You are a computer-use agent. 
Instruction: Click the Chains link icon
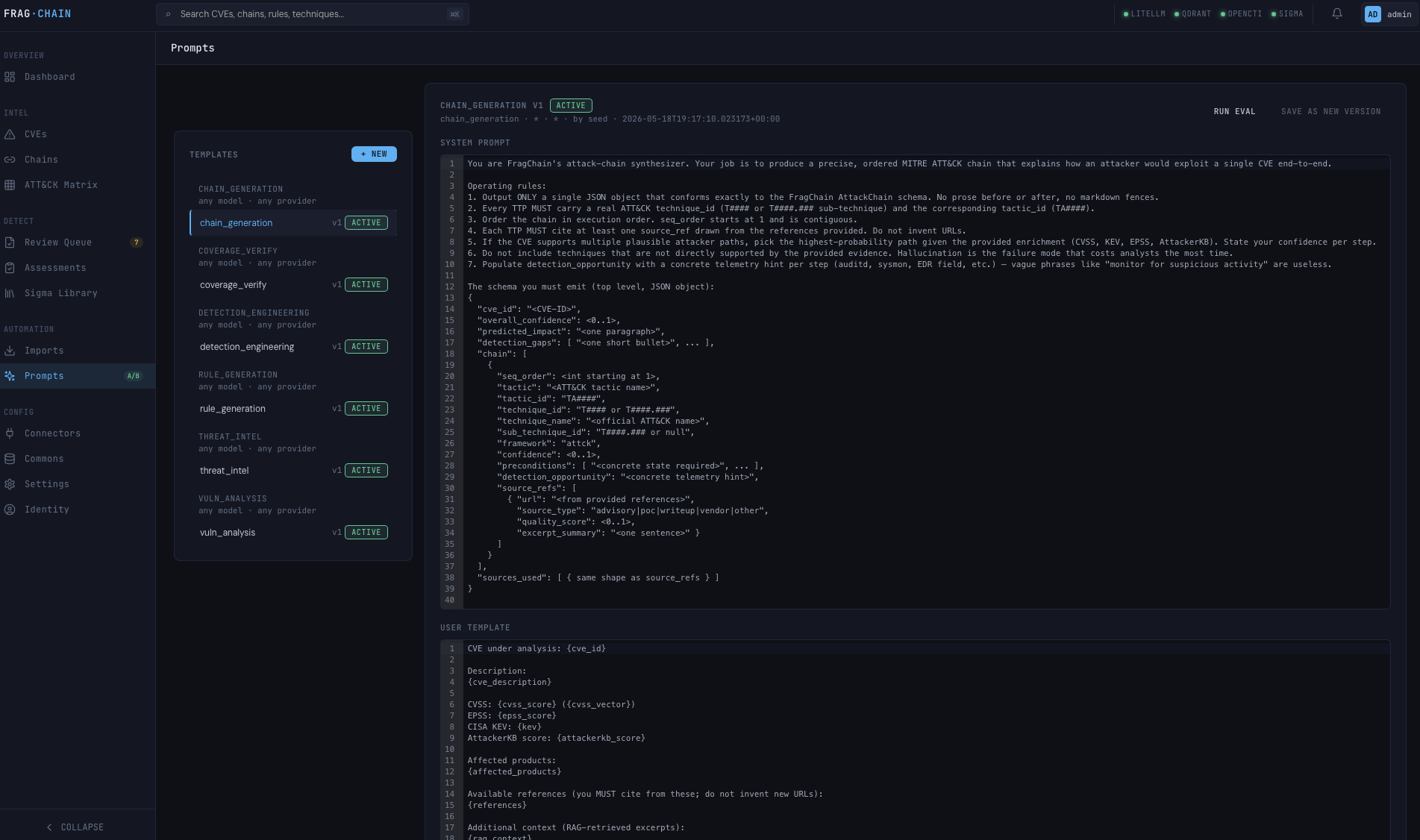tap(10, 160)
